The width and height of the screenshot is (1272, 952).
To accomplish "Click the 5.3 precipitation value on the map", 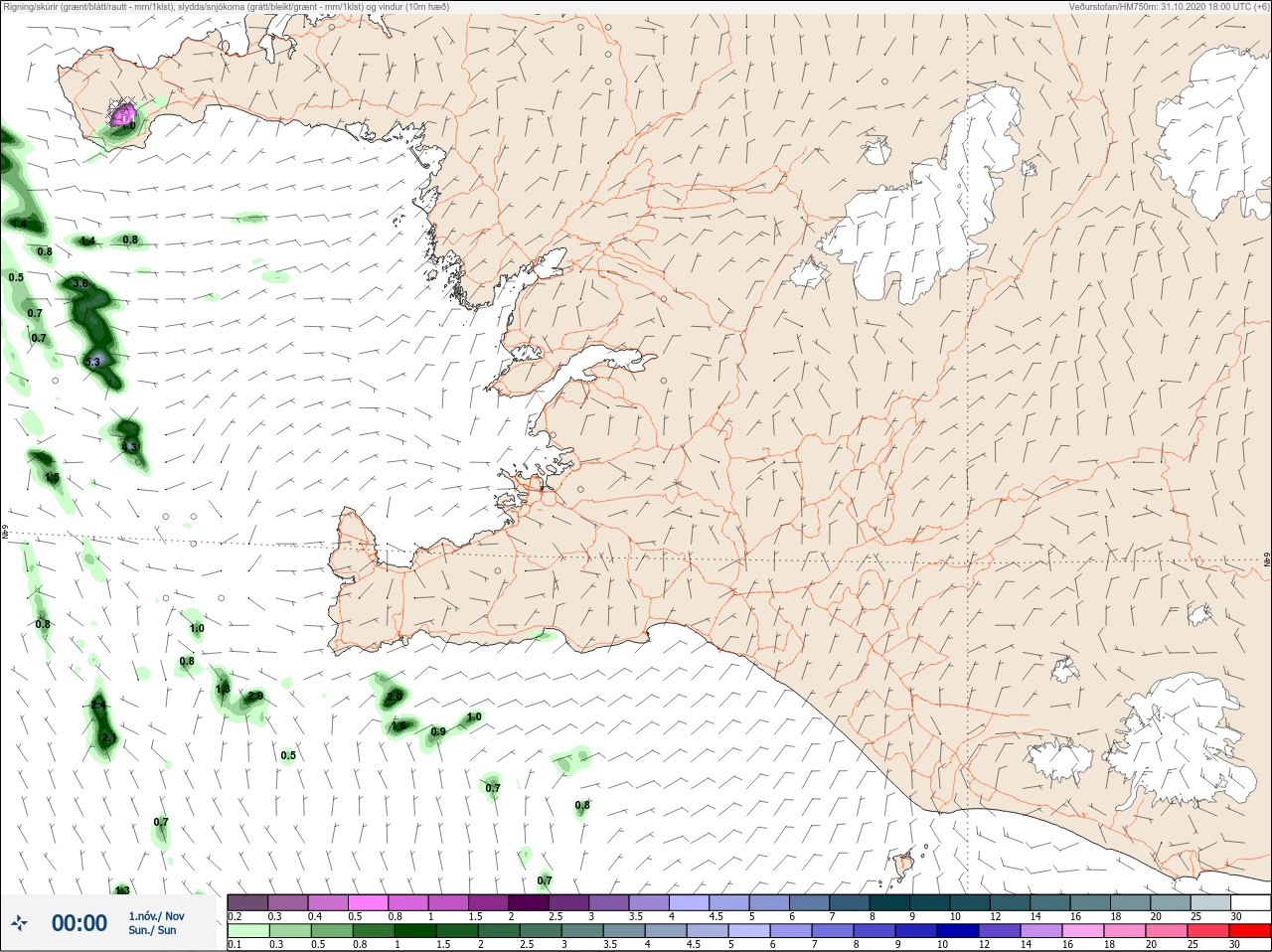I will coord(93,363).
